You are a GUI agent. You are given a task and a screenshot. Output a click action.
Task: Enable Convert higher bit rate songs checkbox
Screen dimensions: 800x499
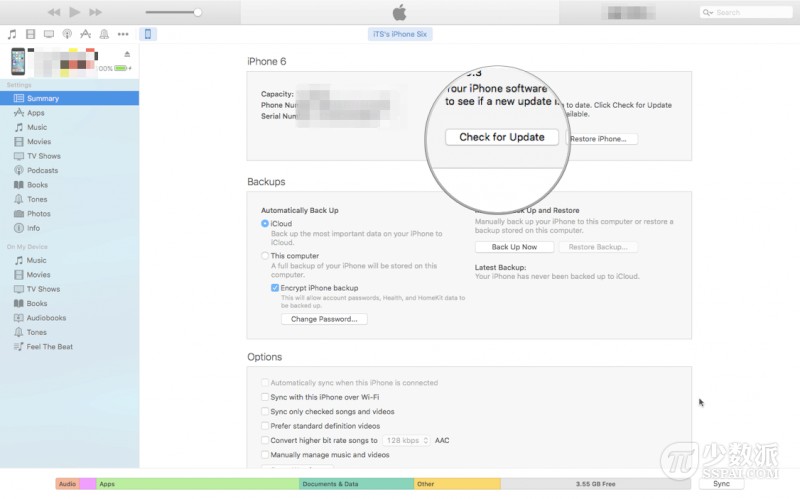(x=265, y=440)
